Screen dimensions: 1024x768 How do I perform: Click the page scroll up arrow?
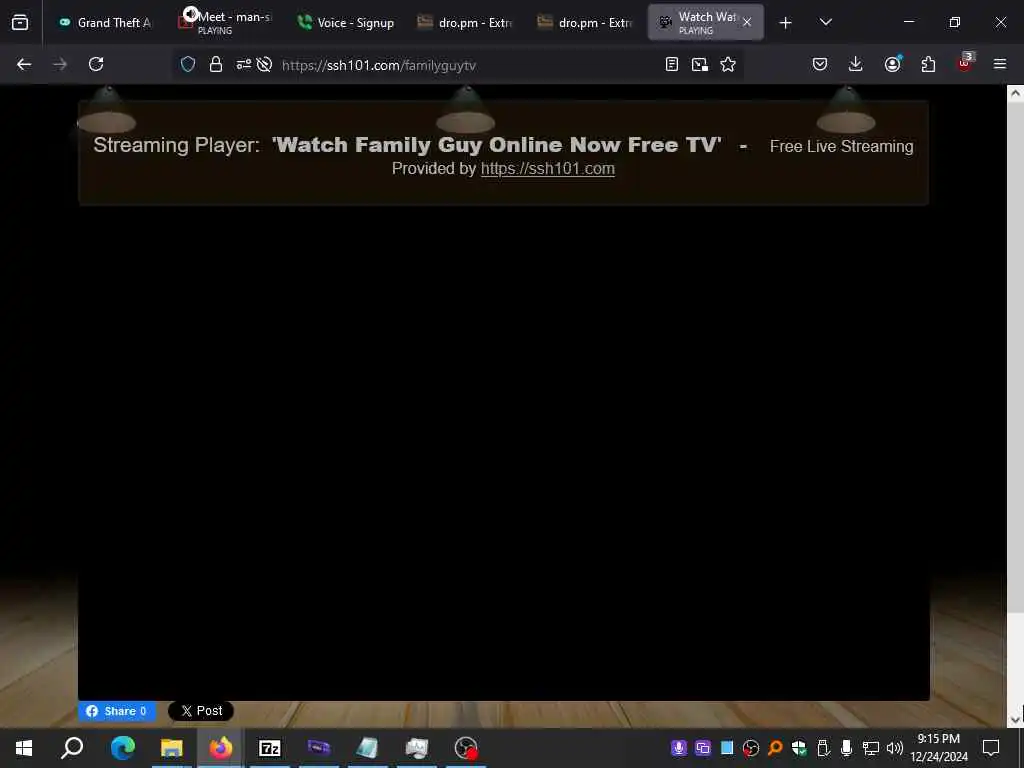point(1015,93)
